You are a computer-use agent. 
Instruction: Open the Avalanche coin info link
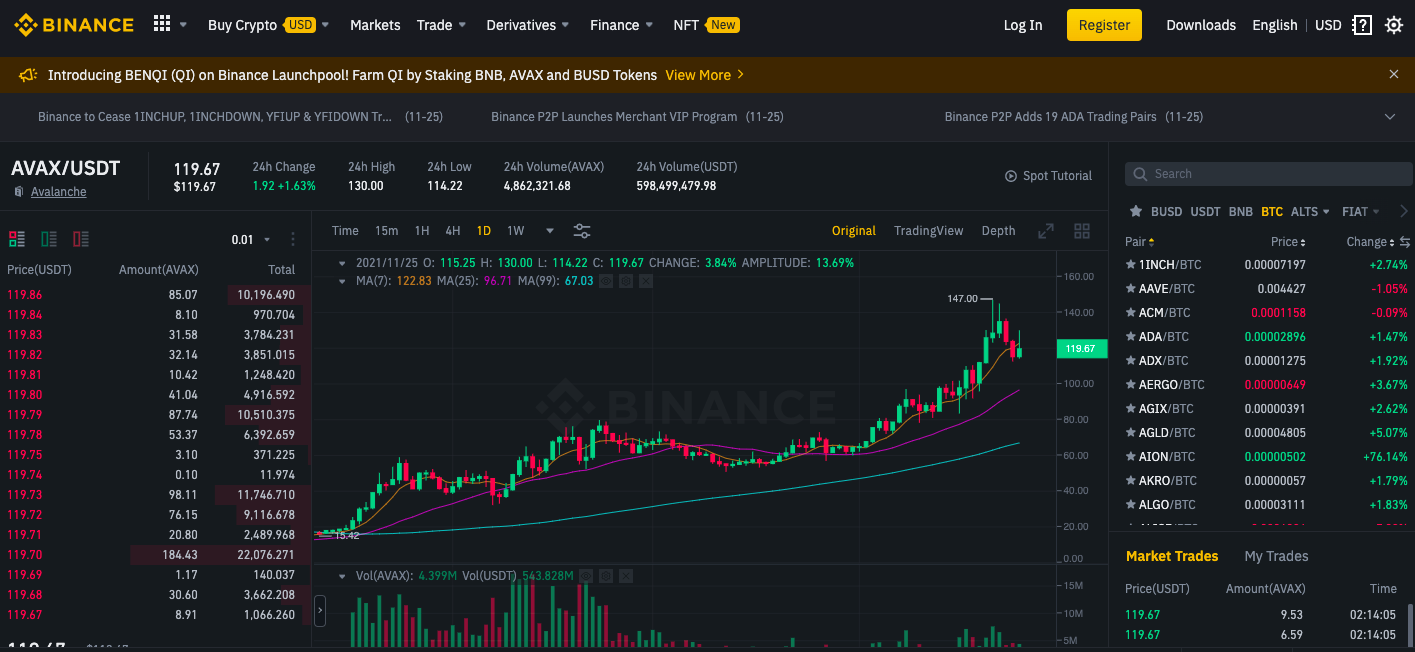(59, 192)
